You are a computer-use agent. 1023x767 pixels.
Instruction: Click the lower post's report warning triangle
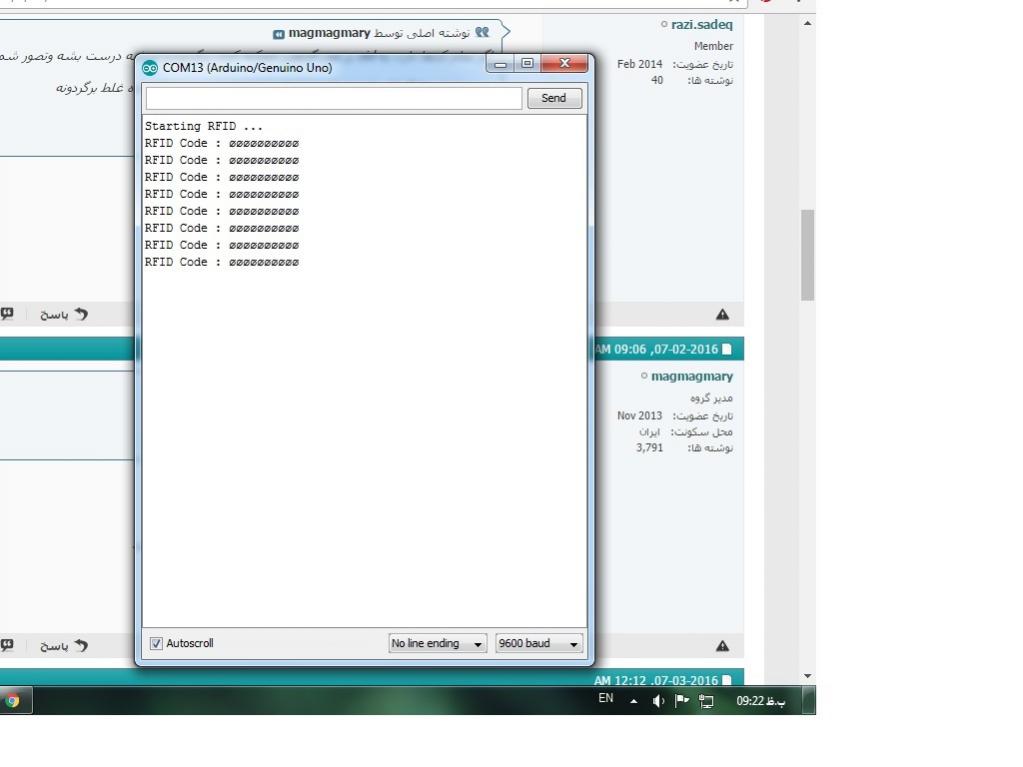(x=723, y=646)
